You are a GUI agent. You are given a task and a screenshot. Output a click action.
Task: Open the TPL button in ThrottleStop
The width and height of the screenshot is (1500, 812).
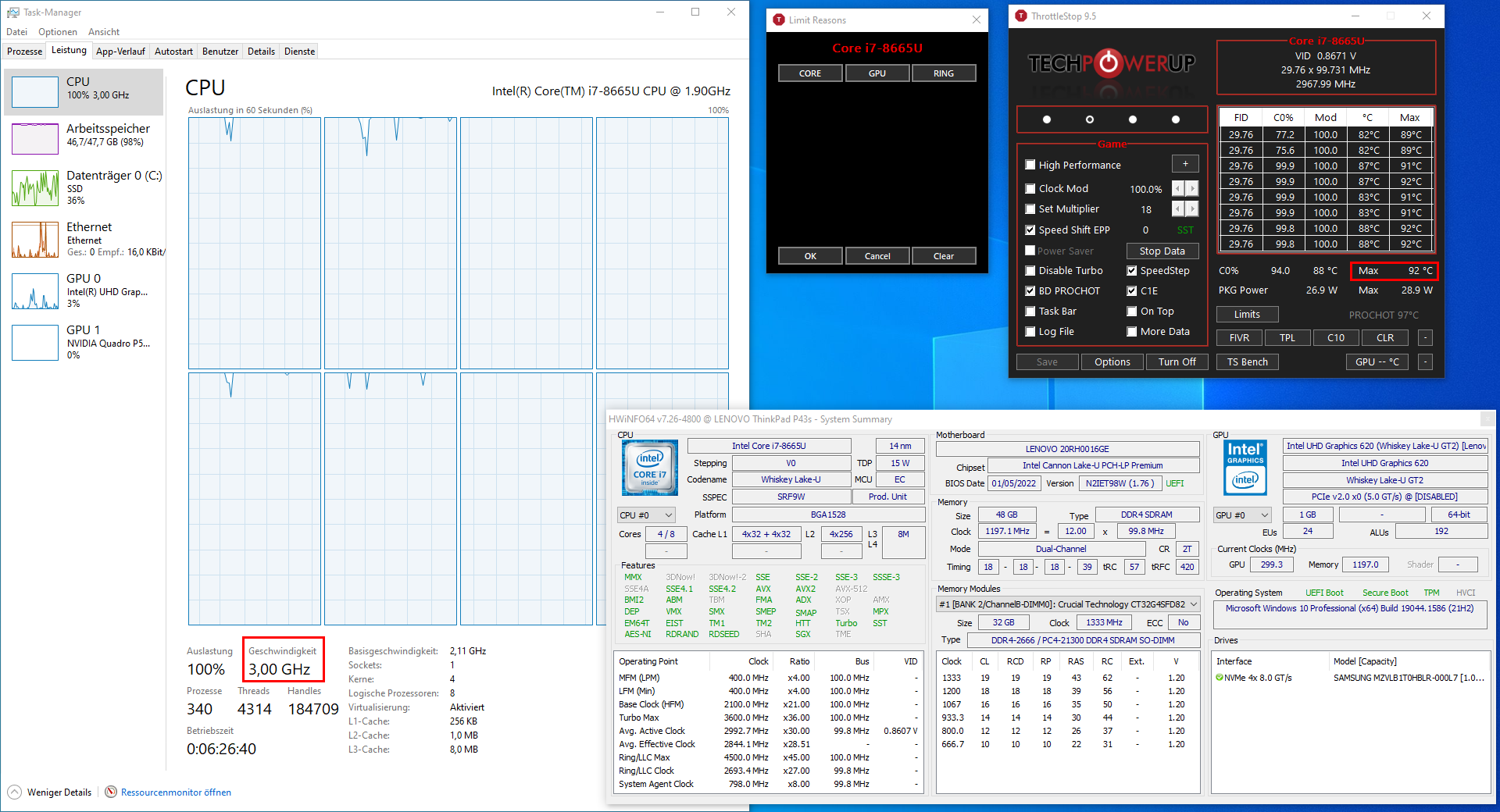(1287, 337)
